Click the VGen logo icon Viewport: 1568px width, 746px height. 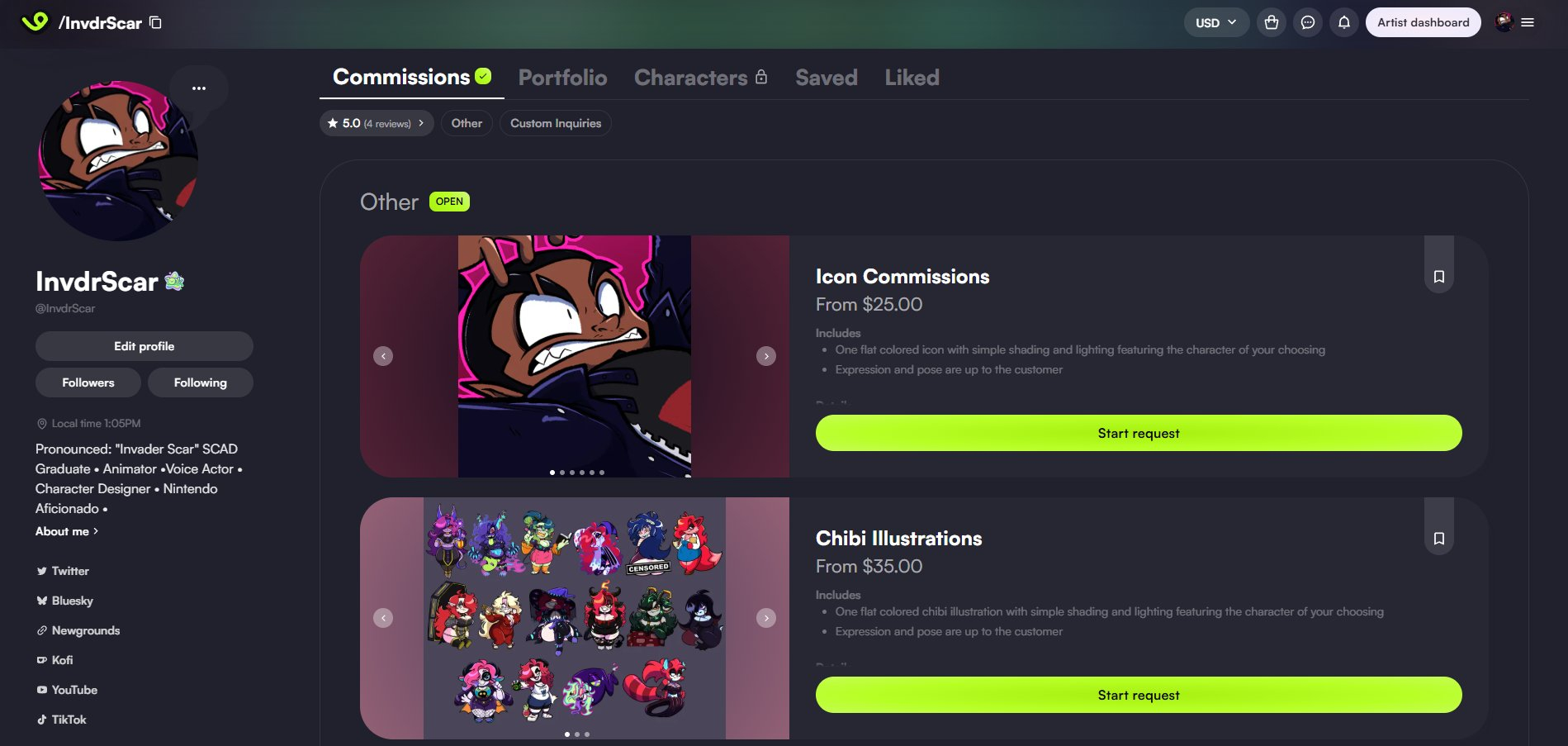pos(35,21)
